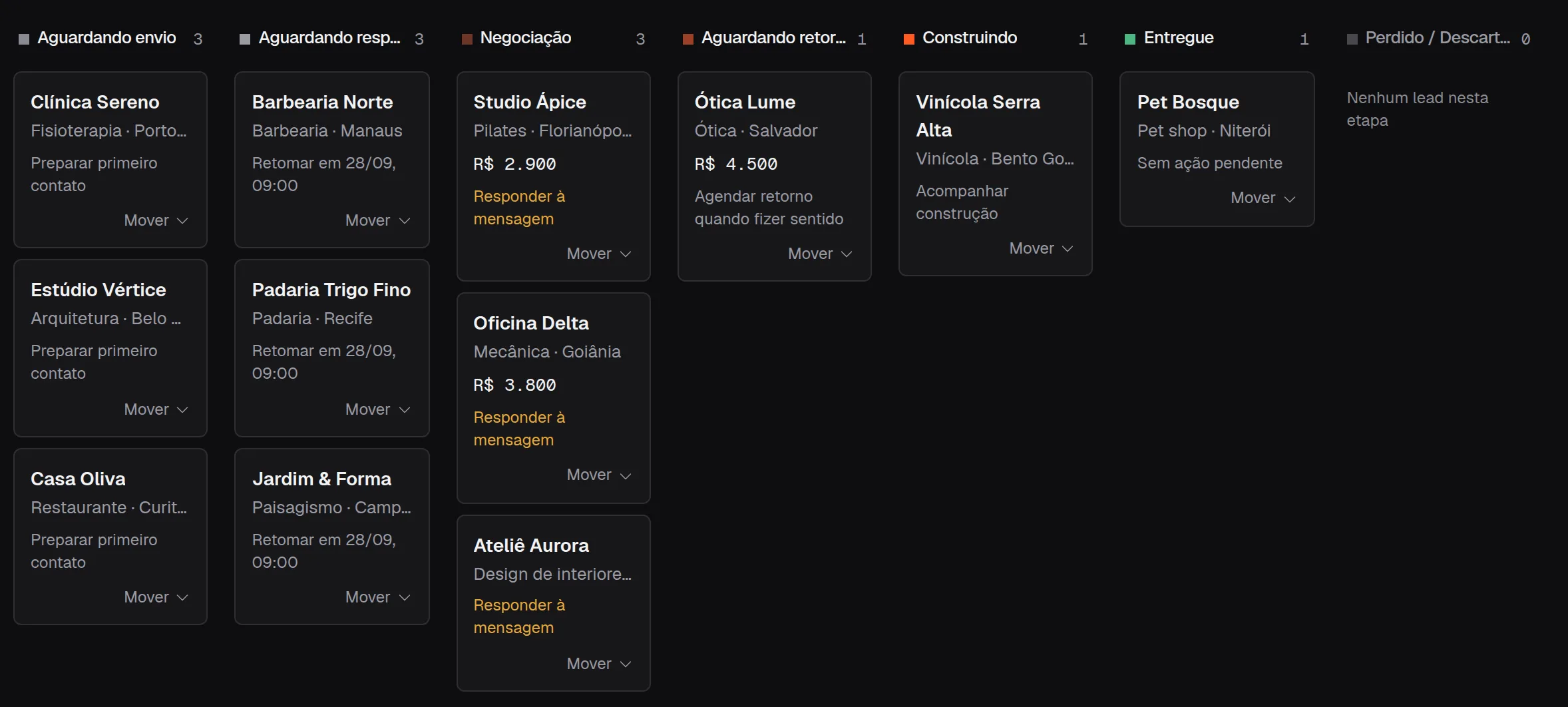Screen dimensions: 1568x707
Task: Click gray swatch beside Aguardando resp...
Action: click(x=245, y=39)
